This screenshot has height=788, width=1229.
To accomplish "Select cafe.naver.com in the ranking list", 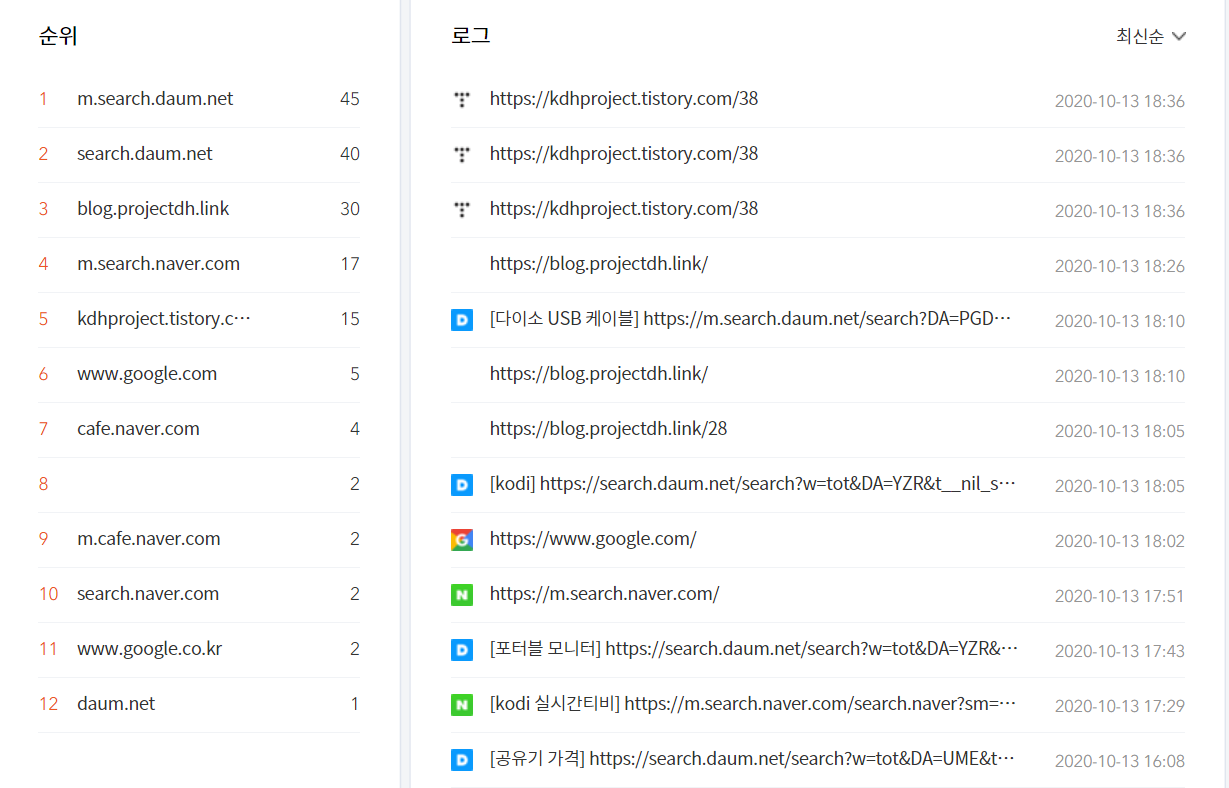I will [138, 429].
